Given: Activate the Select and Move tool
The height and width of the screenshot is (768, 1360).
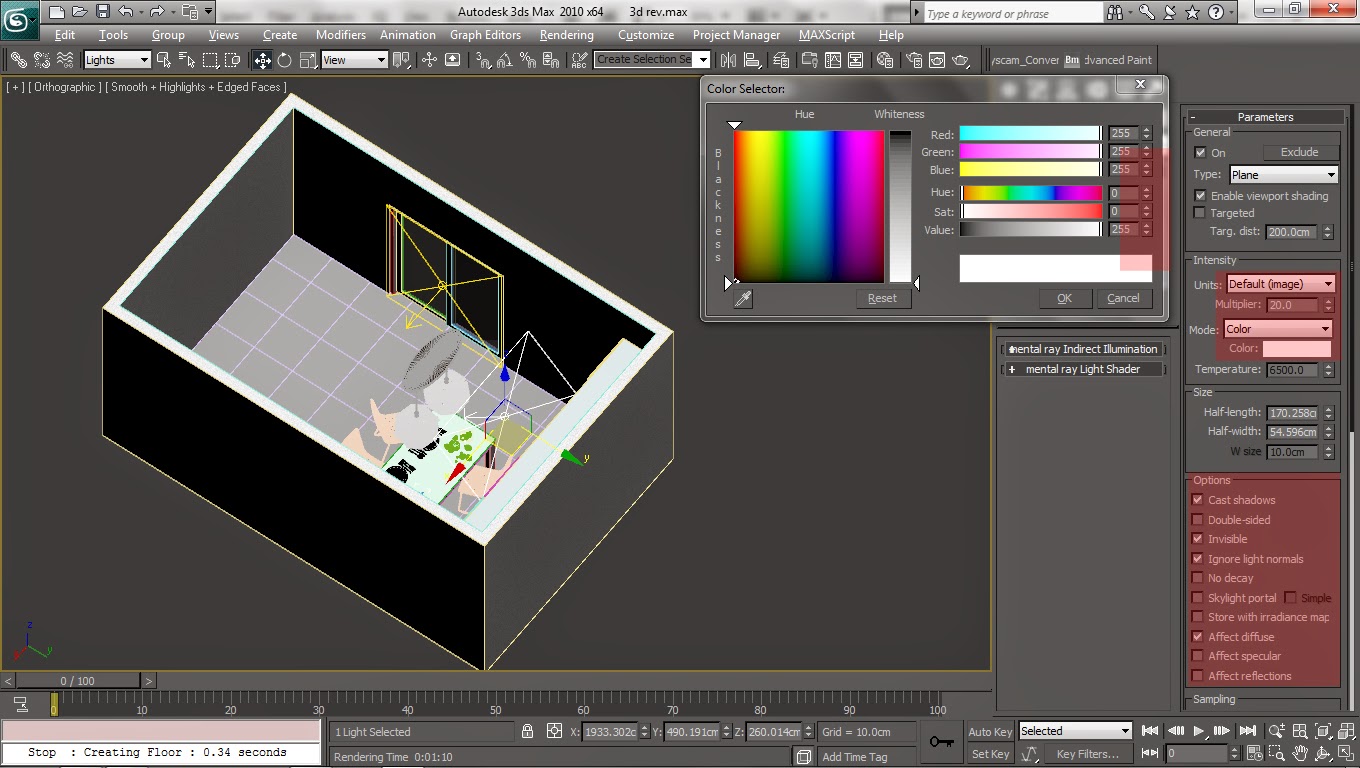Looking at the screenshot, I should coord(262,60).
